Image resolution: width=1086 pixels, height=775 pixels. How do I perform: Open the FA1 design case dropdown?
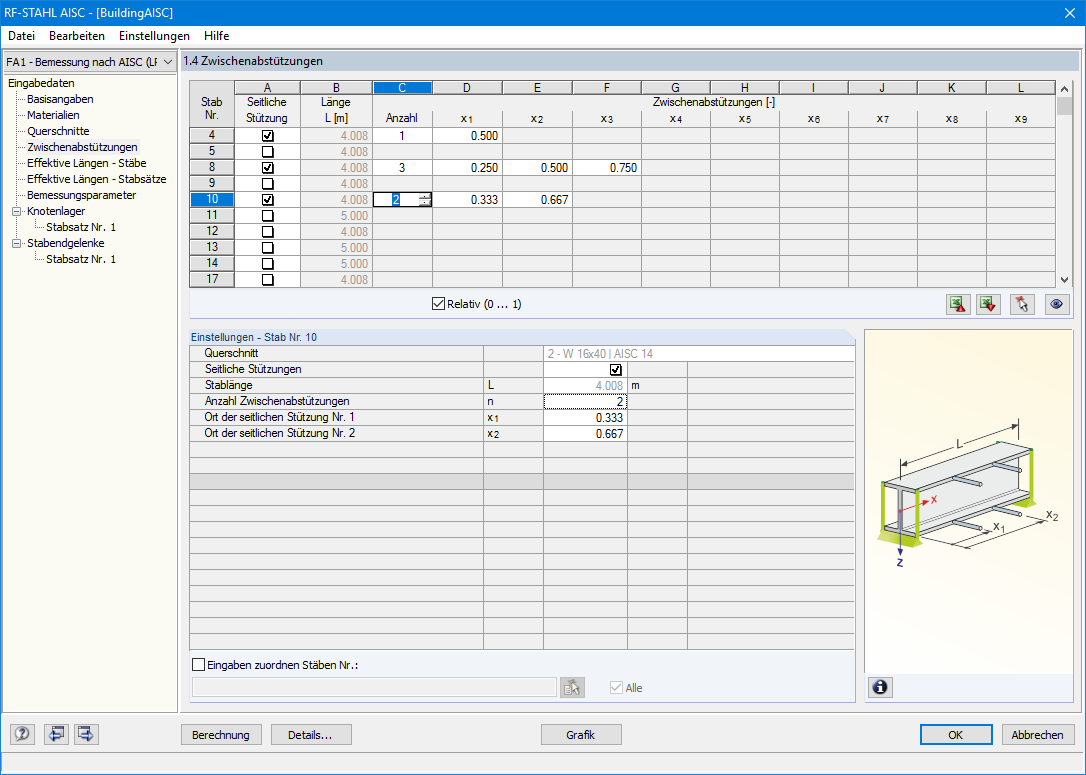[x=89, y=62]
